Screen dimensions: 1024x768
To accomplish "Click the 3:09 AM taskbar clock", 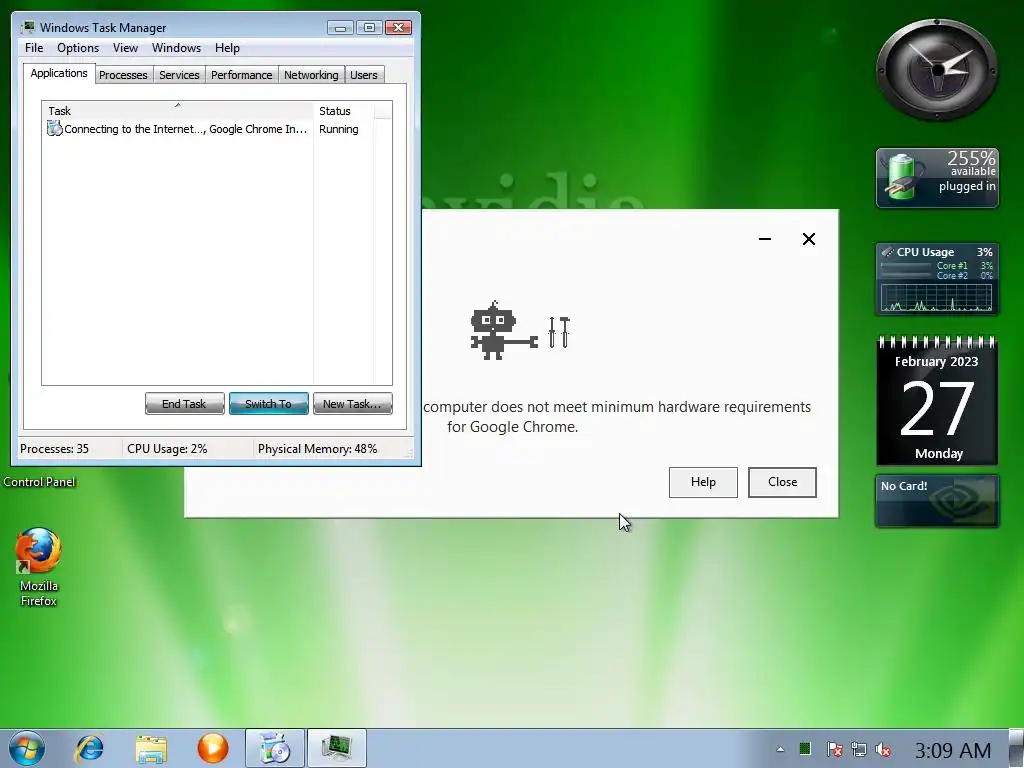I will (x=952, y=750).
